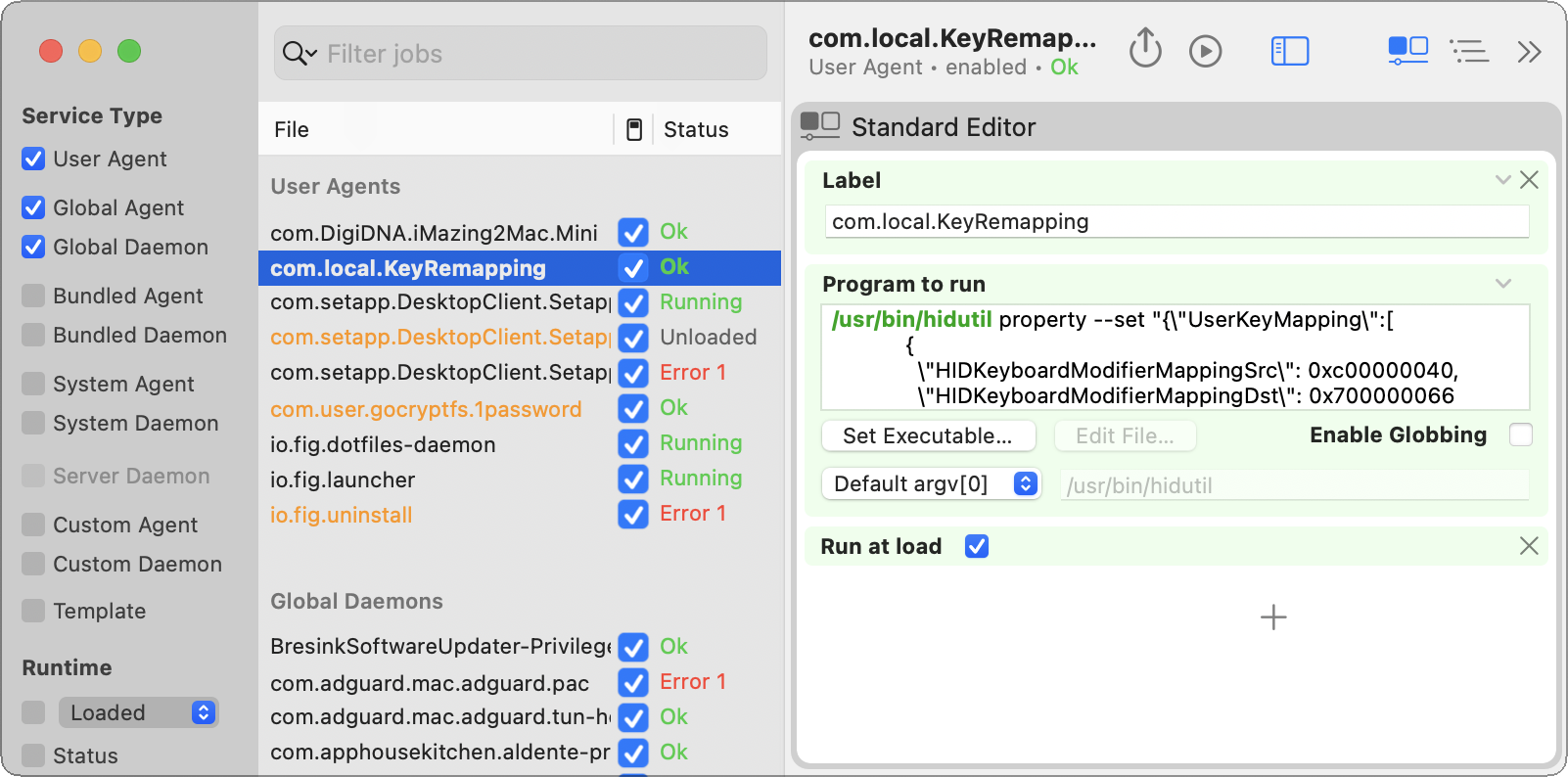
Task: Click the share/export icon in toolbar
Action: coord(1145,49)
